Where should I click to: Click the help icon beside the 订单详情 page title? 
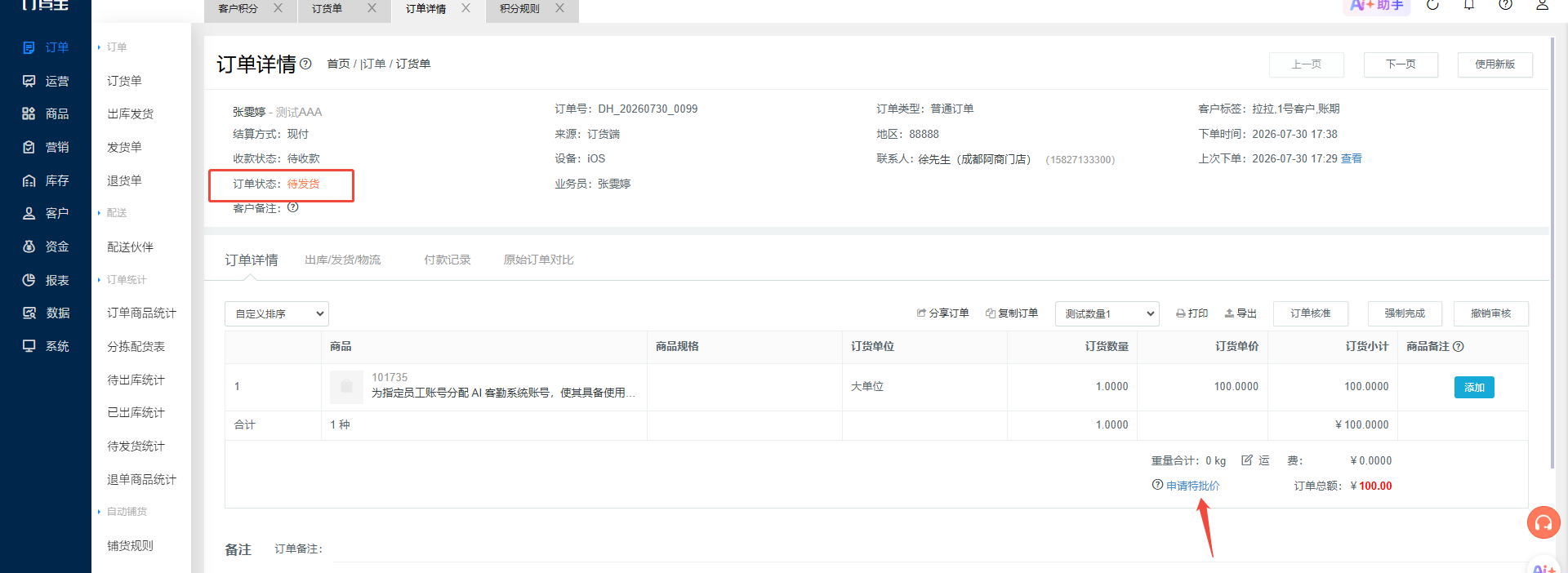click(305, 64)
